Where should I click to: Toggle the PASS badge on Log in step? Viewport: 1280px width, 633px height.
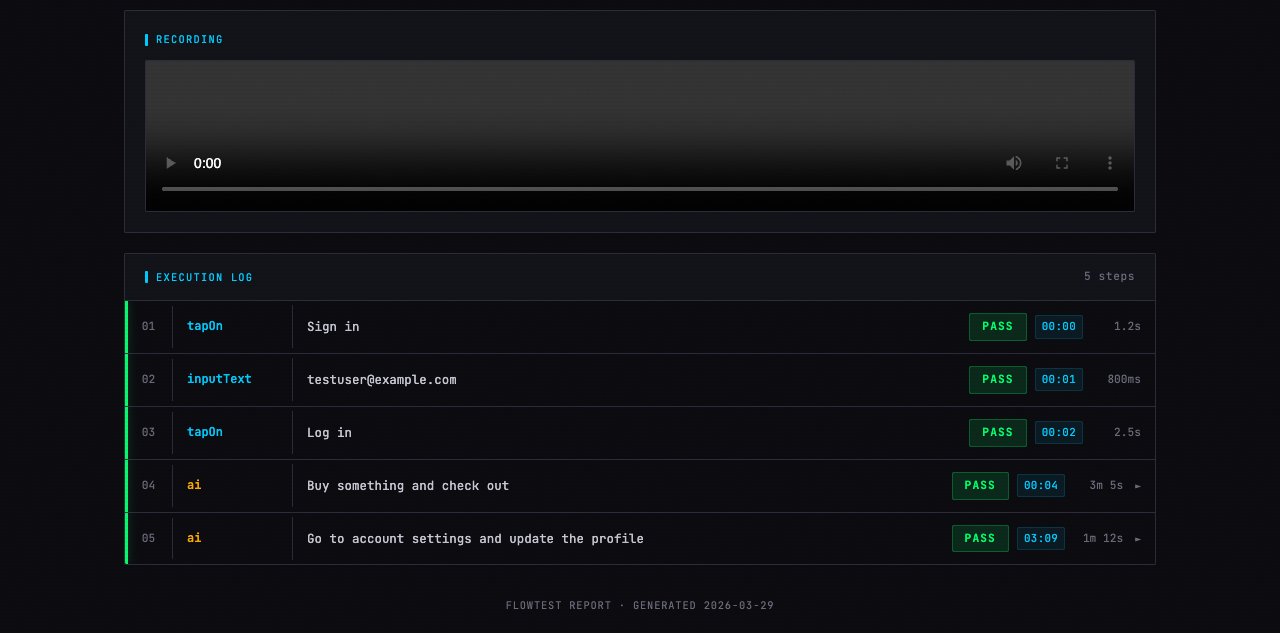tap(997, 432)
